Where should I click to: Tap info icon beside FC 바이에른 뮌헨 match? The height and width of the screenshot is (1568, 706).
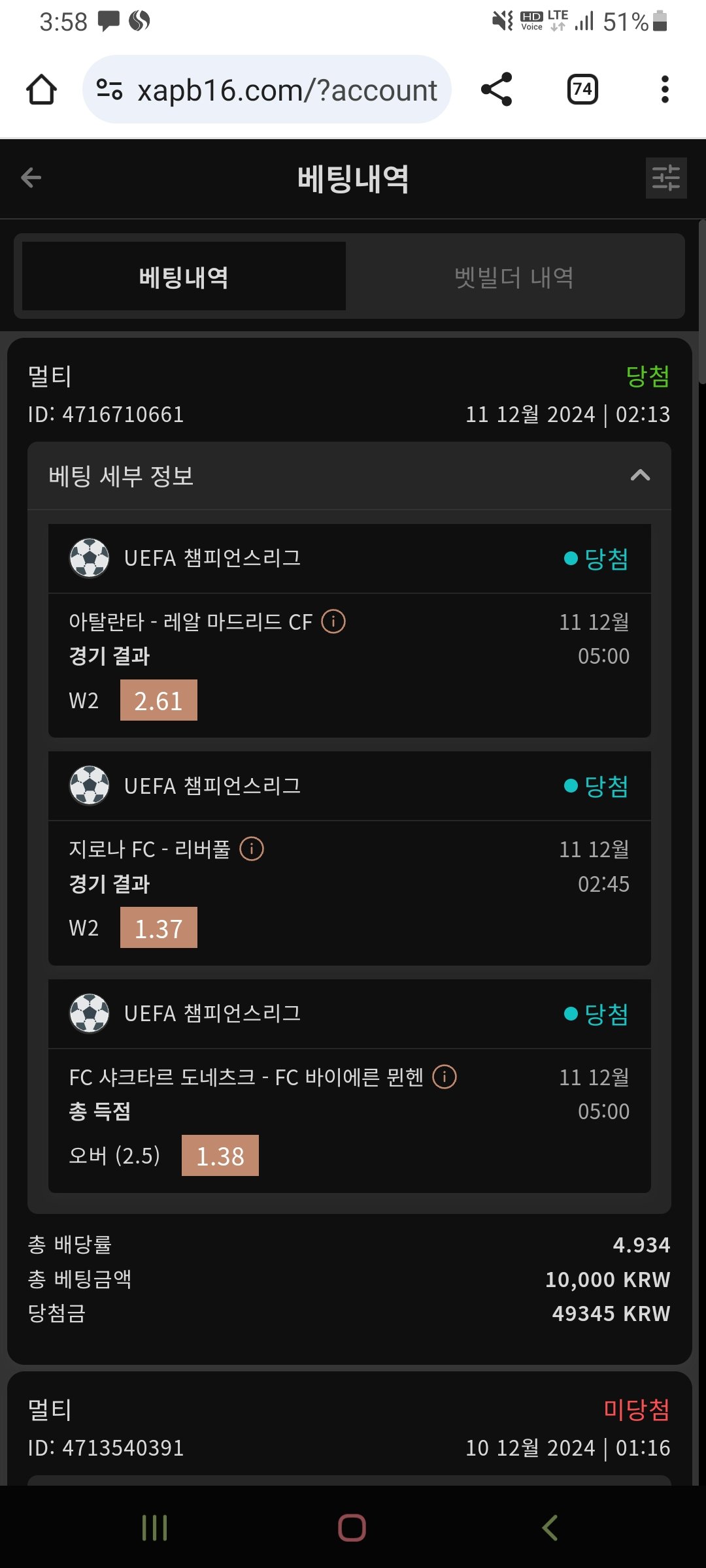click(445, 1076)
